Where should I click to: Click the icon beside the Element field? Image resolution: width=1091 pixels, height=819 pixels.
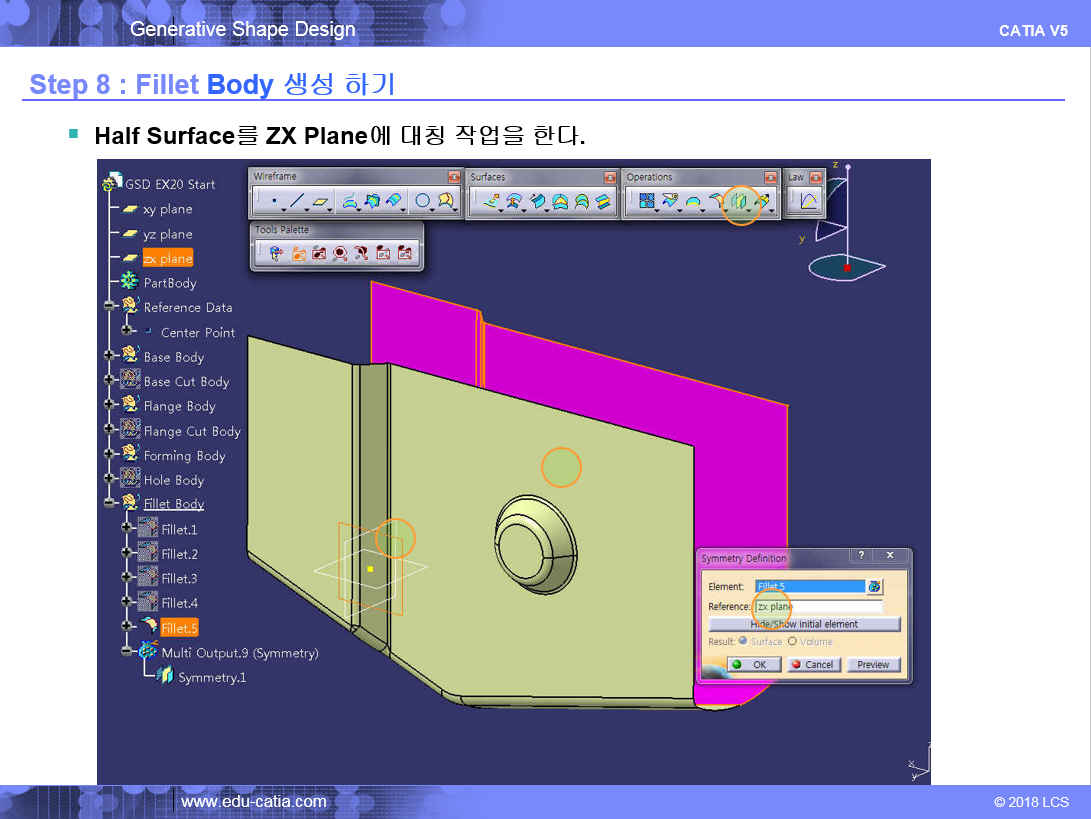point(875,586)
